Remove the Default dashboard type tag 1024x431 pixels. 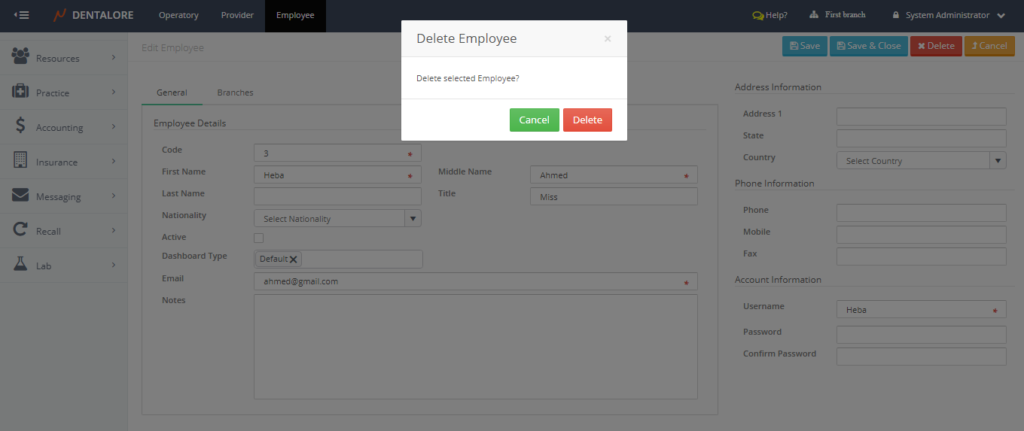293,259
